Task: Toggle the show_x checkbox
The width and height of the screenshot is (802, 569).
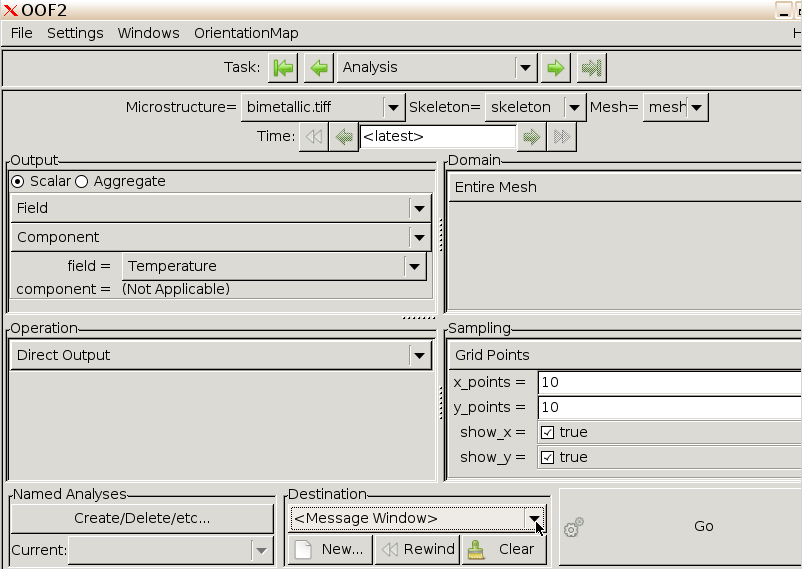Action: (547, 433)
